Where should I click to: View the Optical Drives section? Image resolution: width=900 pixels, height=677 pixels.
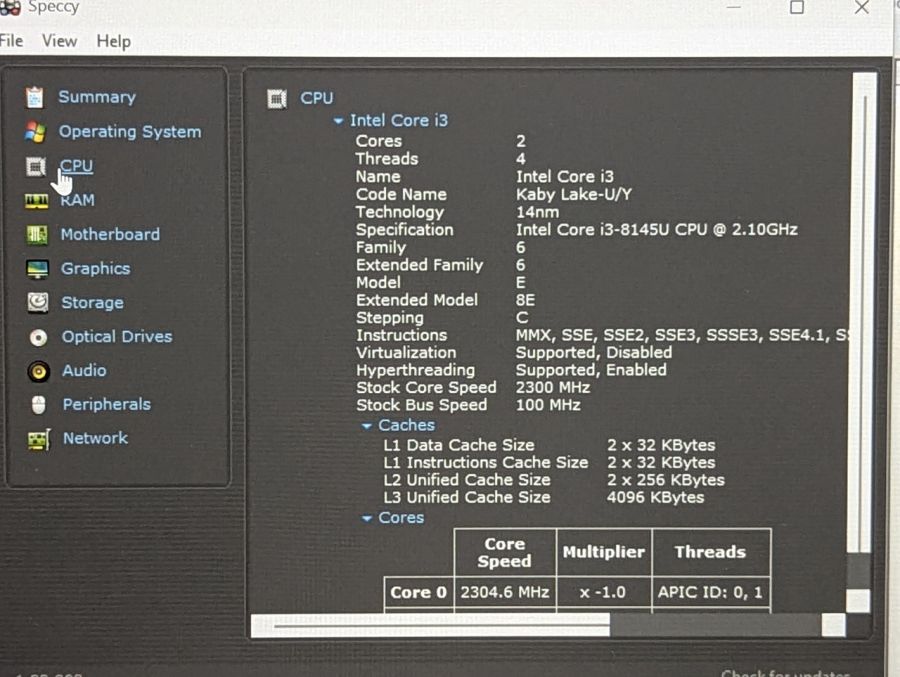tap(117, 336)
